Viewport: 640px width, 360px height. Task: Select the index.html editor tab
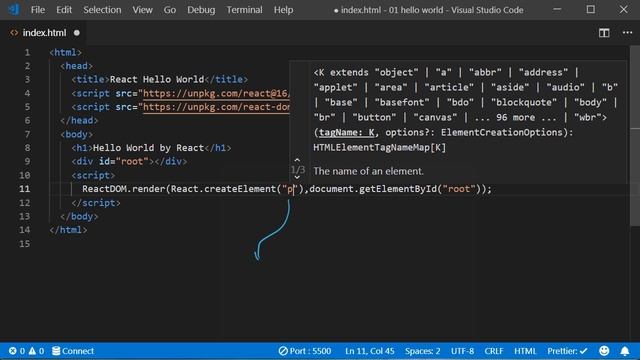click(x=44, y=33)
